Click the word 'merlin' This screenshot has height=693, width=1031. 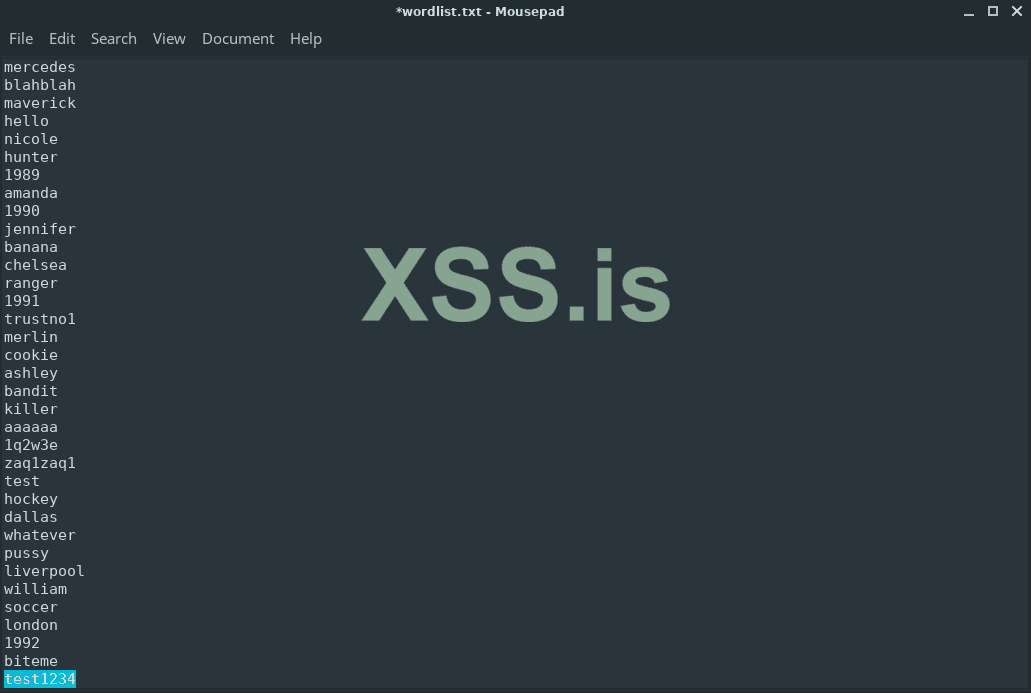coord(31,337)
